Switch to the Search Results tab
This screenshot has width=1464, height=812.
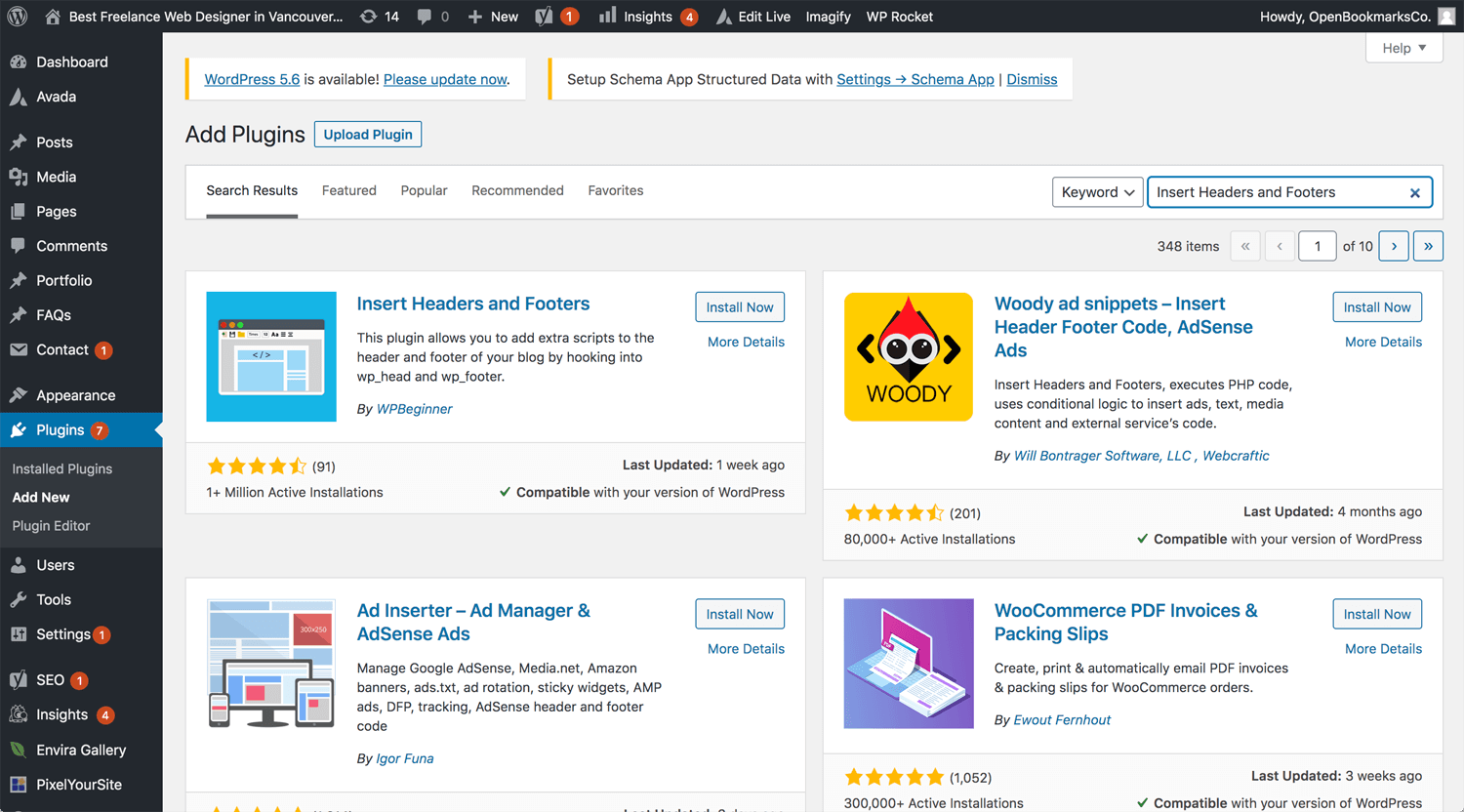click(252, 190)
